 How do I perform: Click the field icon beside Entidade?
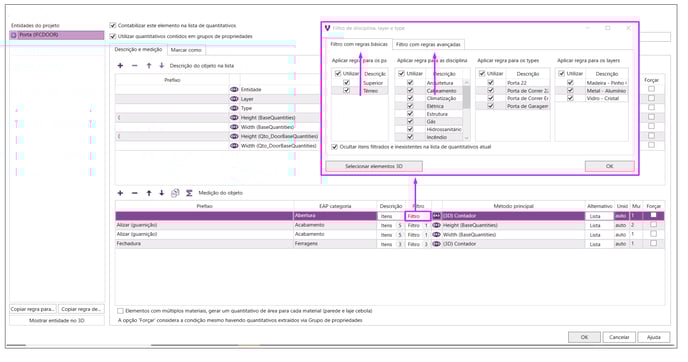(234, 90)
